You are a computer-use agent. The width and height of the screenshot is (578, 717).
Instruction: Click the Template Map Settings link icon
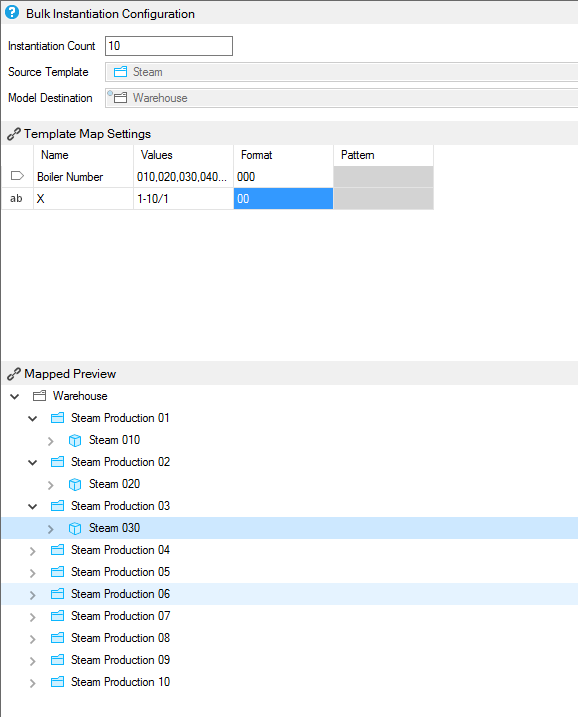point(14,134)
